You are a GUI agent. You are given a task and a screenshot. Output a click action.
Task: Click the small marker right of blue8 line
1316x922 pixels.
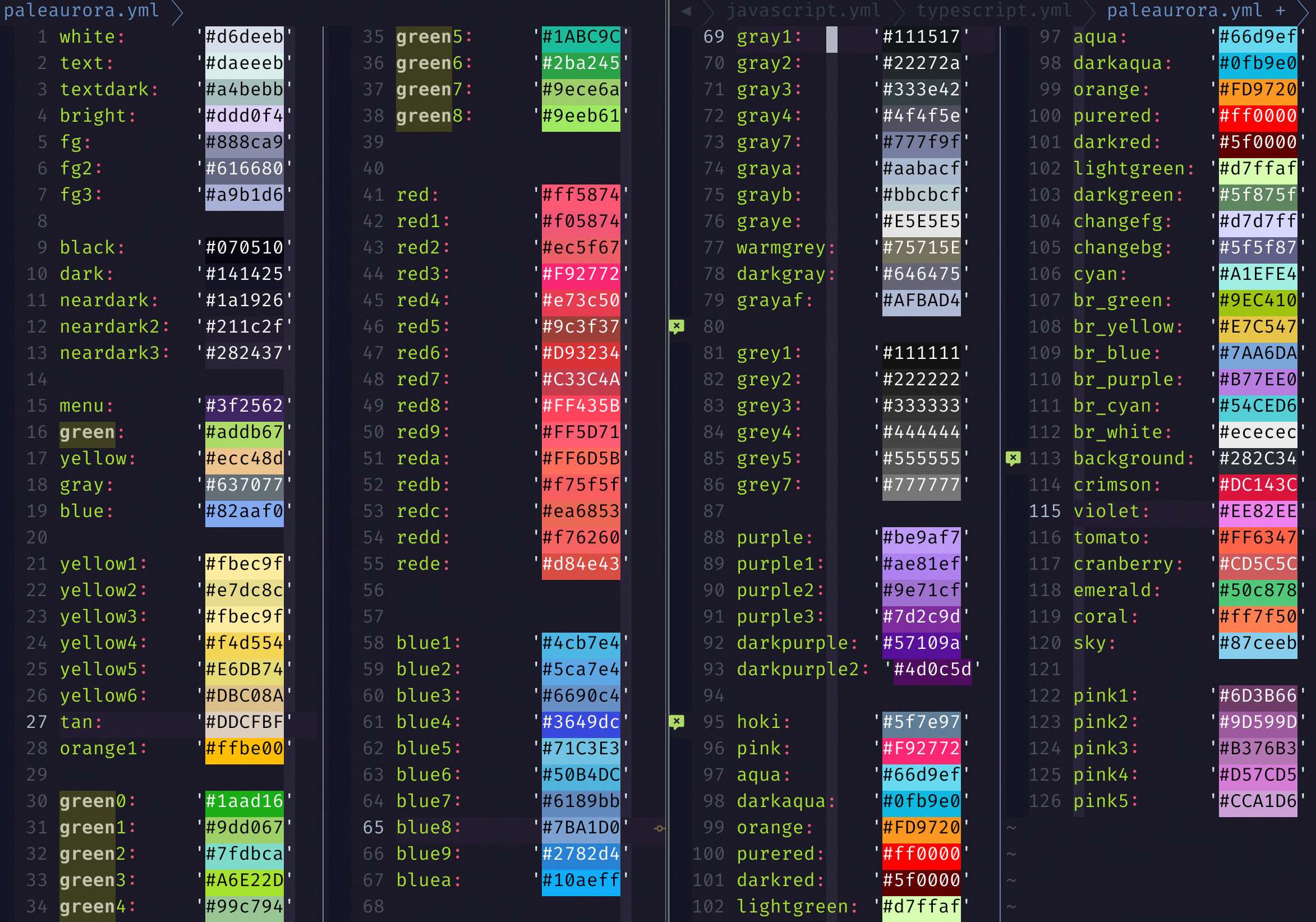coord(659,828)
